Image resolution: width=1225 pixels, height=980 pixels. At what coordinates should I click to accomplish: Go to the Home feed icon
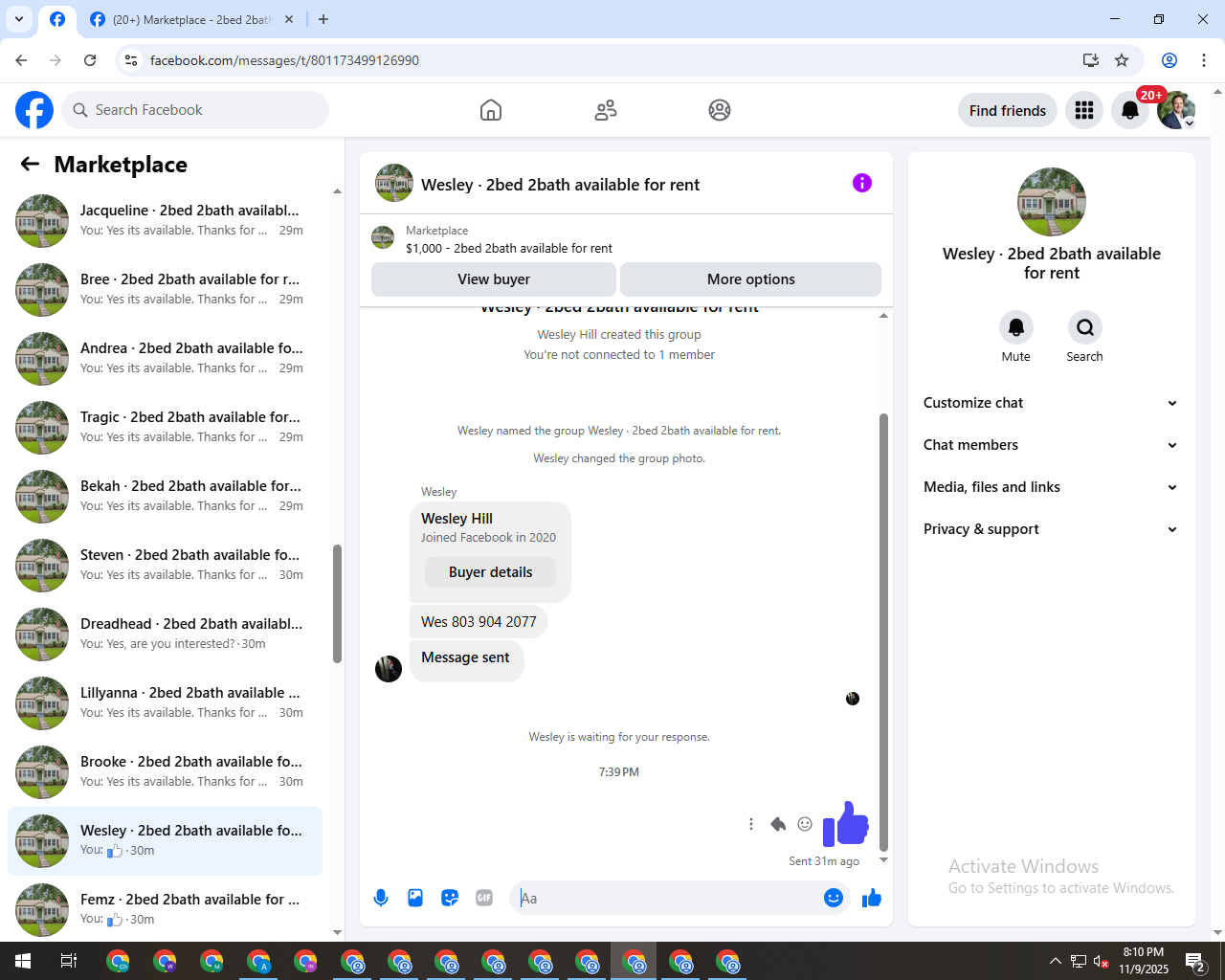click(491, 110)
